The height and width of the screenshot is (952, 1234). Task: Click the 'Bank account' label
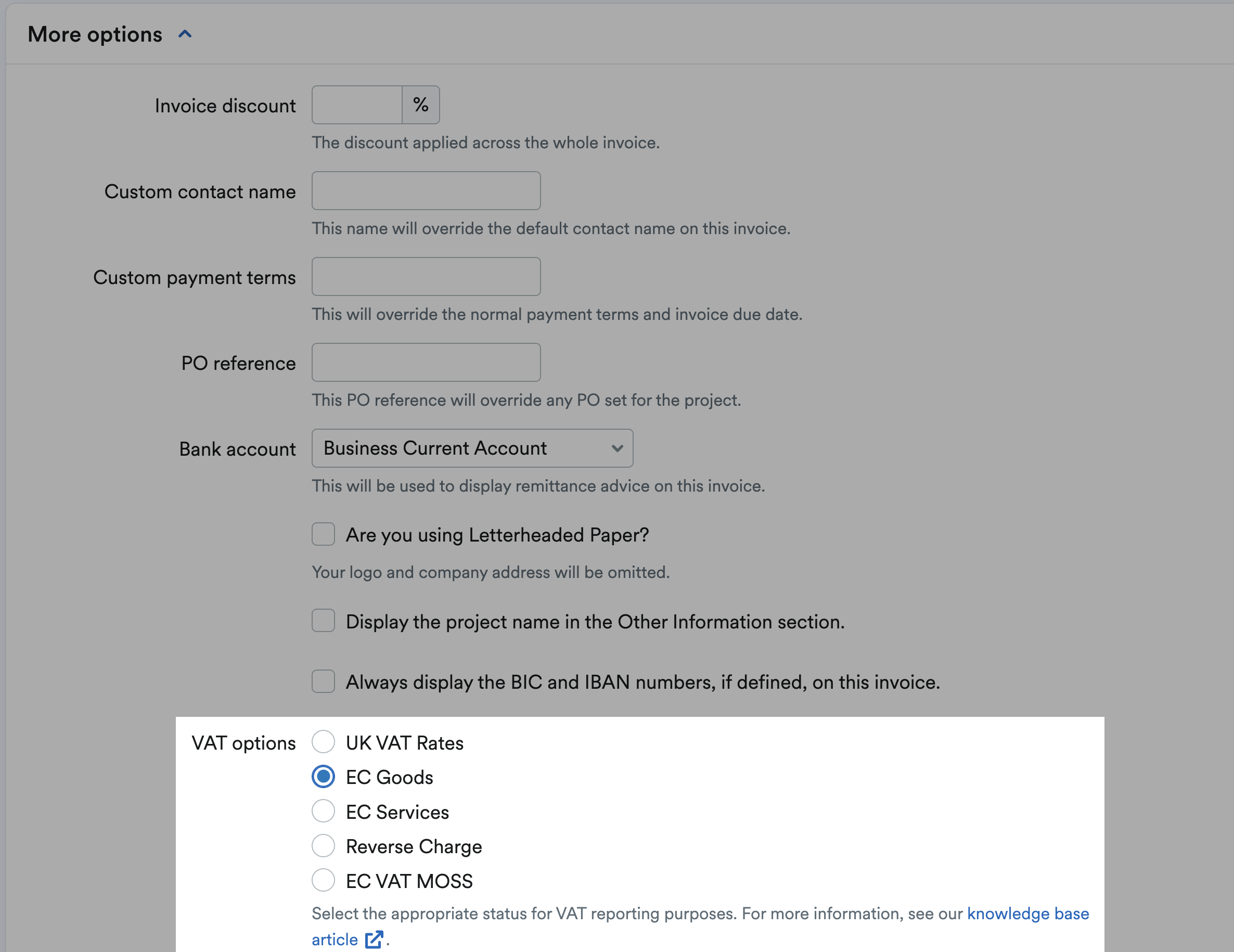point(237,449)
